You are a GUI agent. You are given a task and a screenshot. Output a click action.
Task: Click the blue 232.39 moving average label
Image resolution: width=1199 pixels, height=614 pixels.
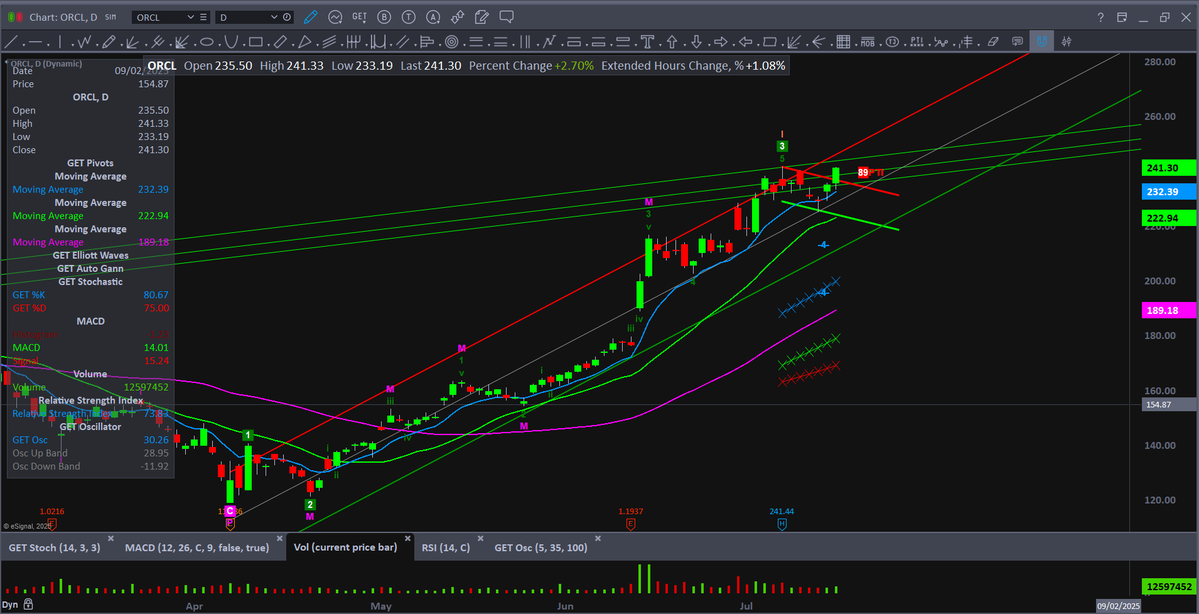[x=1168, y=191]
